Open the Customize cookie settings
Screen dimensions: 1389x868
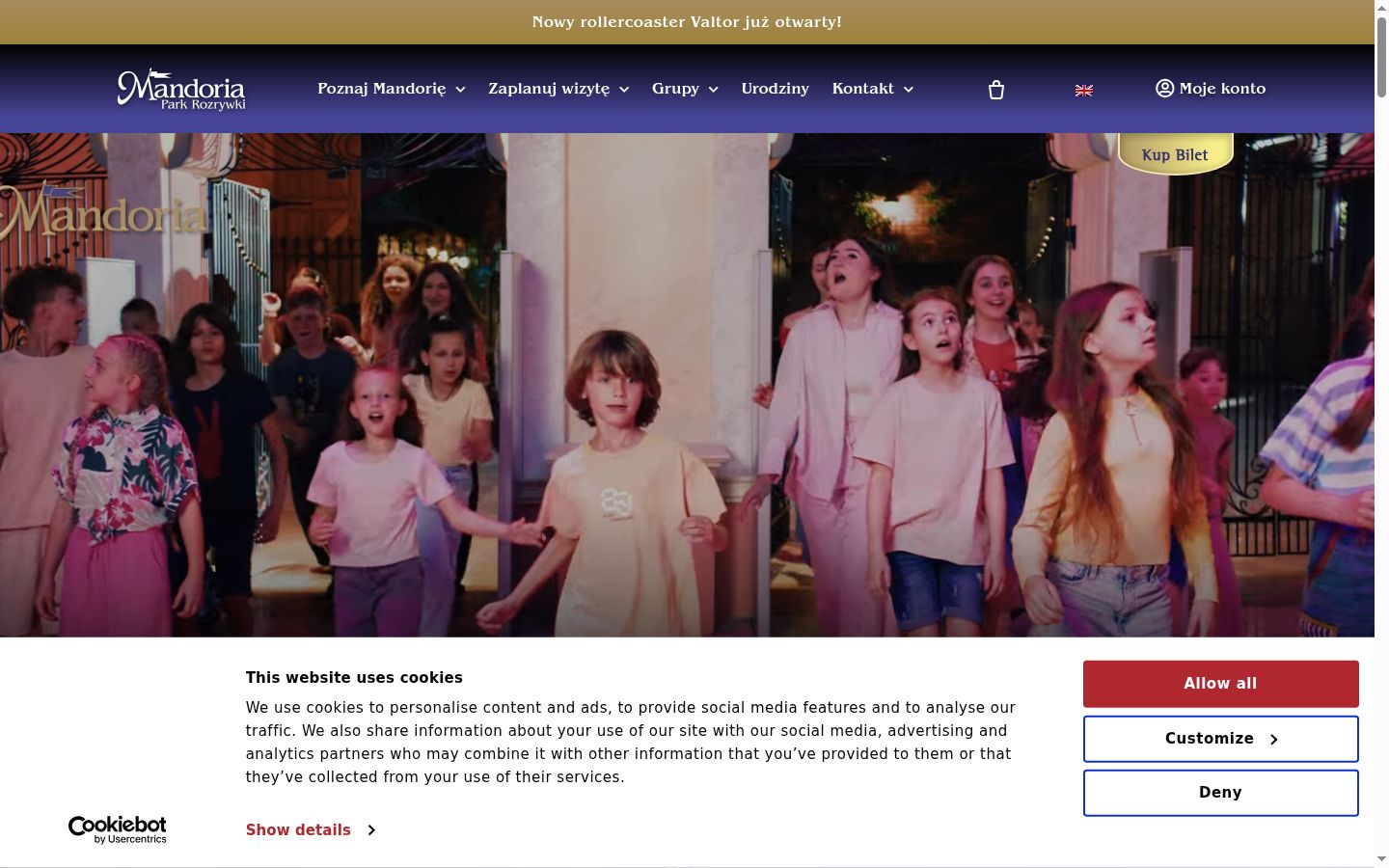[1221, 739]
